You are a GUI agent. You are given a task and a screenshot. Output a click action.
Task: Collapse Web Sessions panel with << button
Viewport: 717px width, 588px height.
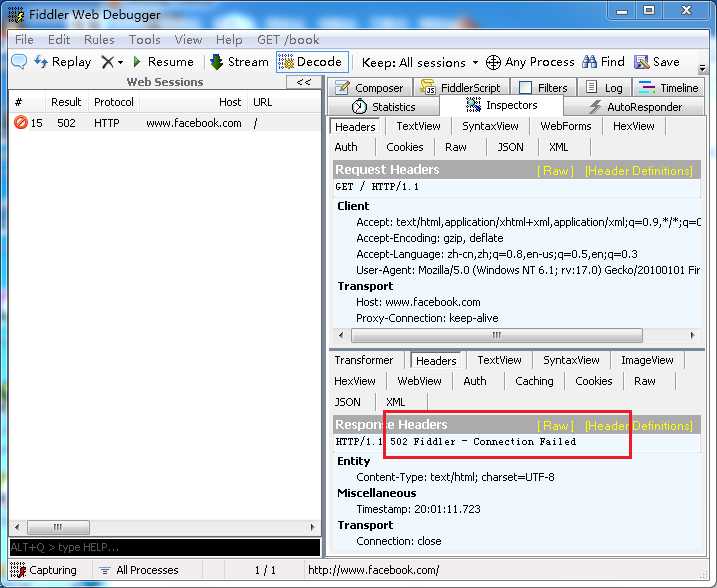pyautogui.click(x=304, y=82)
